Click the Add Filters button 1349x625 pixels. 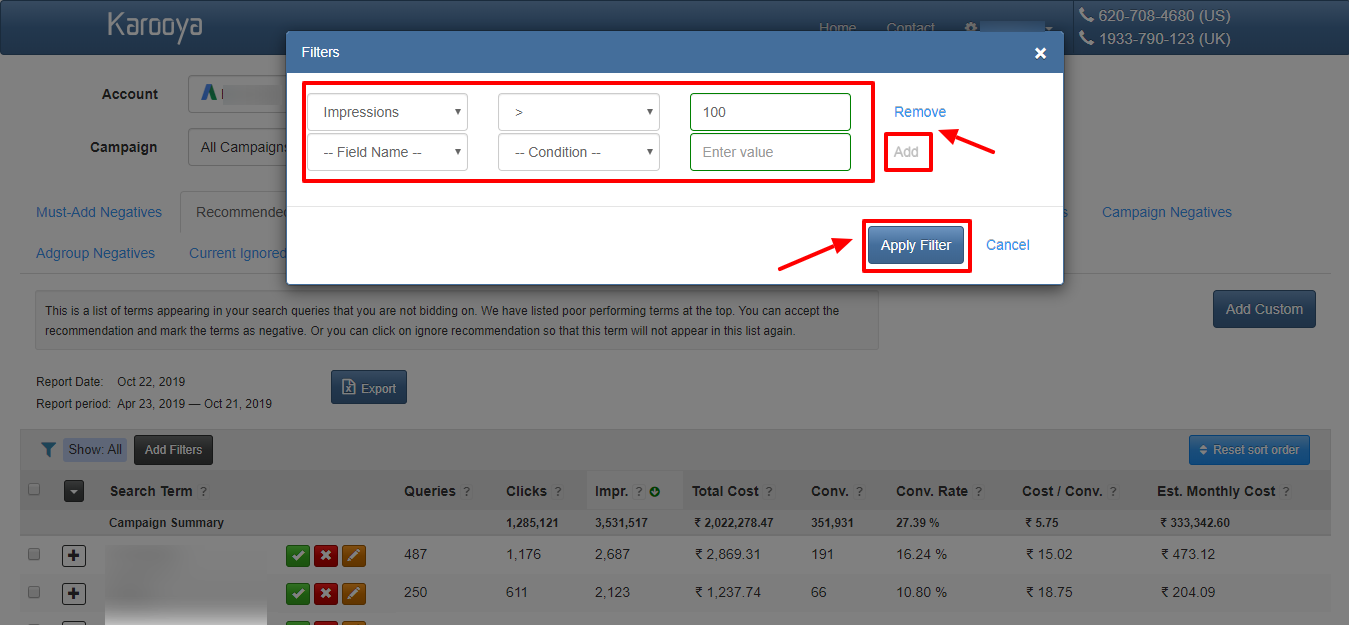pos(173,450)
